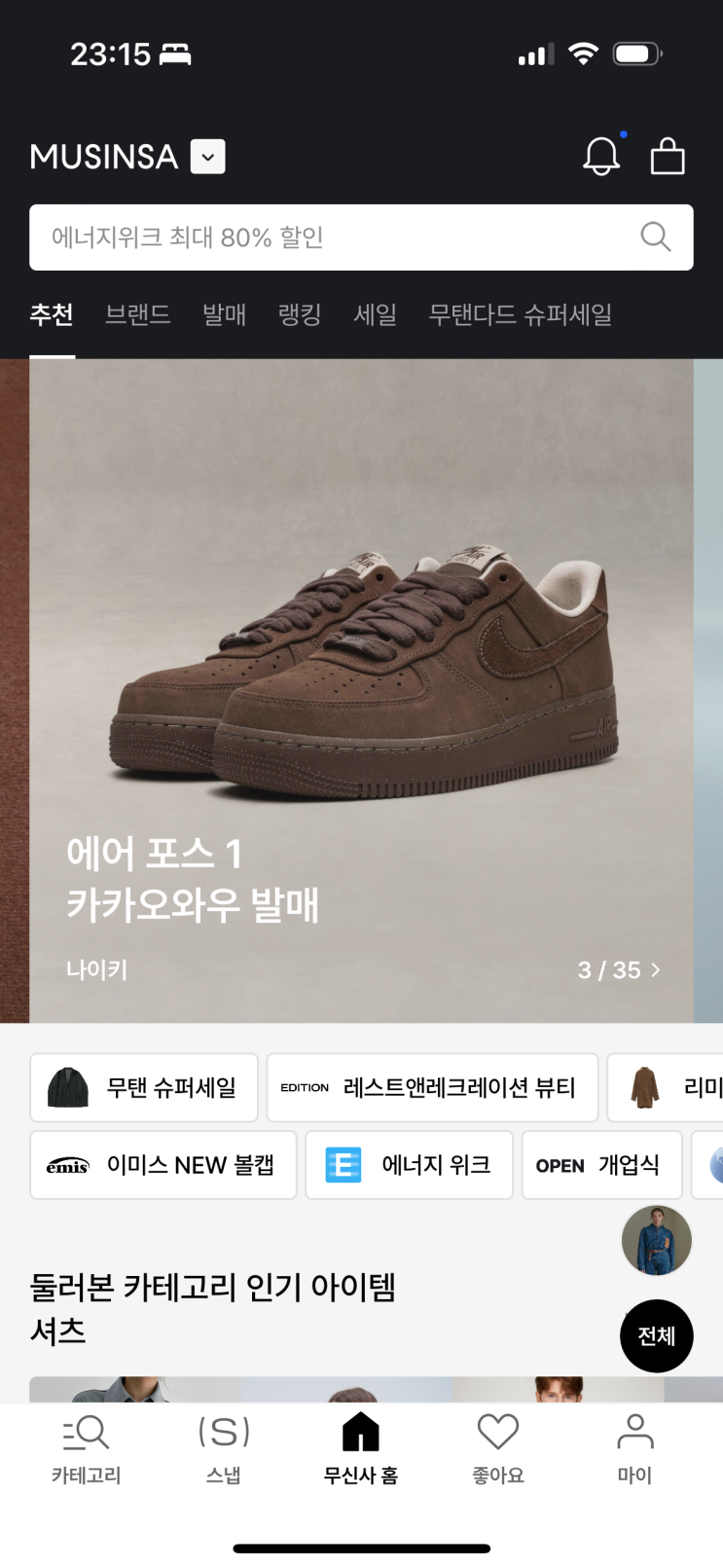
Task: Open 좋아요 heart icon
Action: click(498, 1448)
